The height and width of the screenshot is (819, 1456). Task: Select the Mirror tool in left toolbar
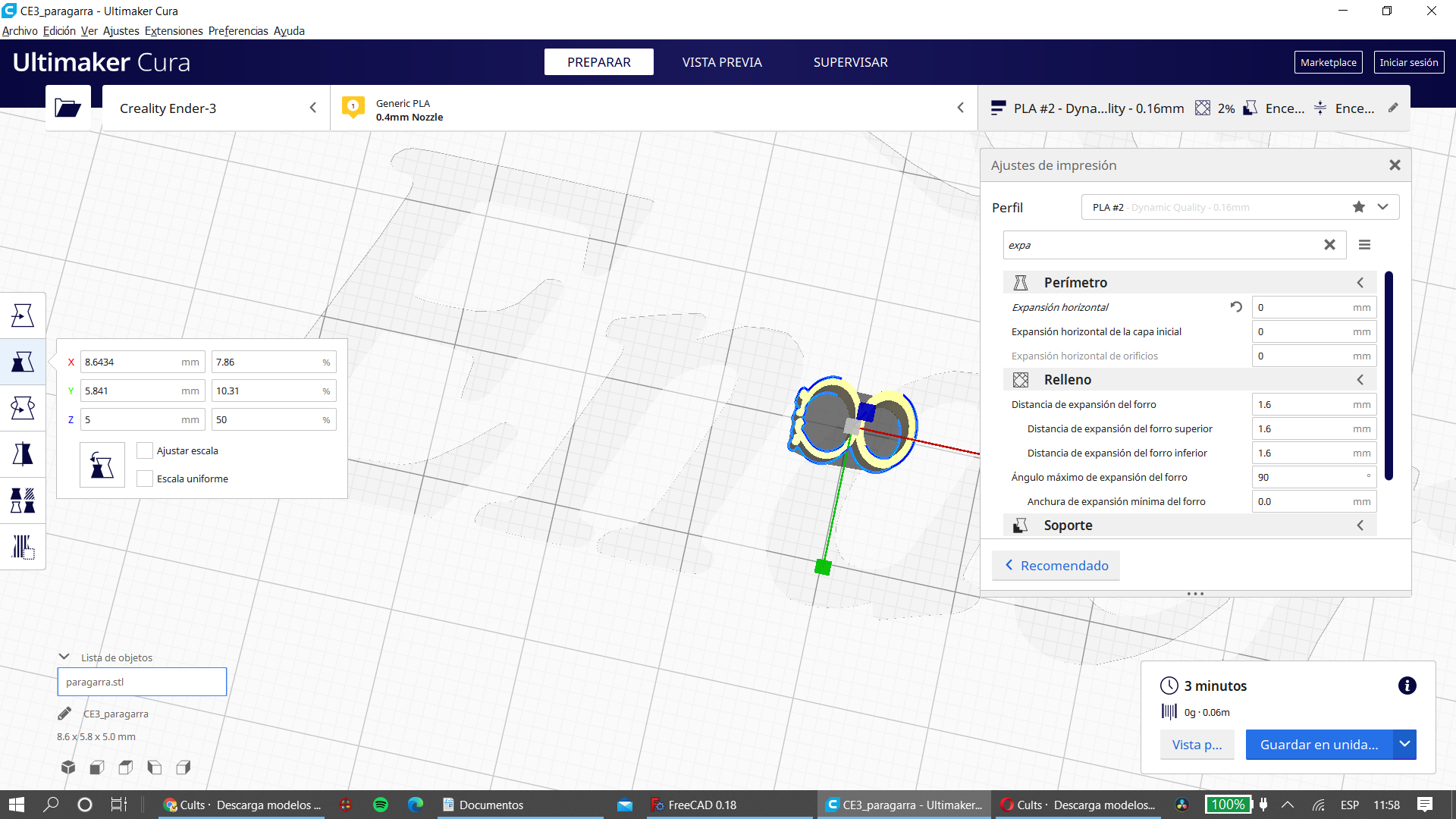tap(23, 454)
